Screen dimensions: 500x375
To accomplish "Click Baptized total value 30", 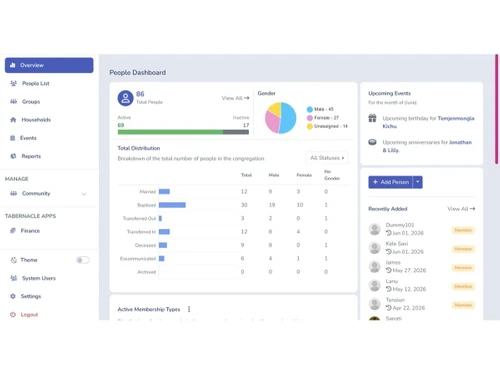I will point(244,205).
